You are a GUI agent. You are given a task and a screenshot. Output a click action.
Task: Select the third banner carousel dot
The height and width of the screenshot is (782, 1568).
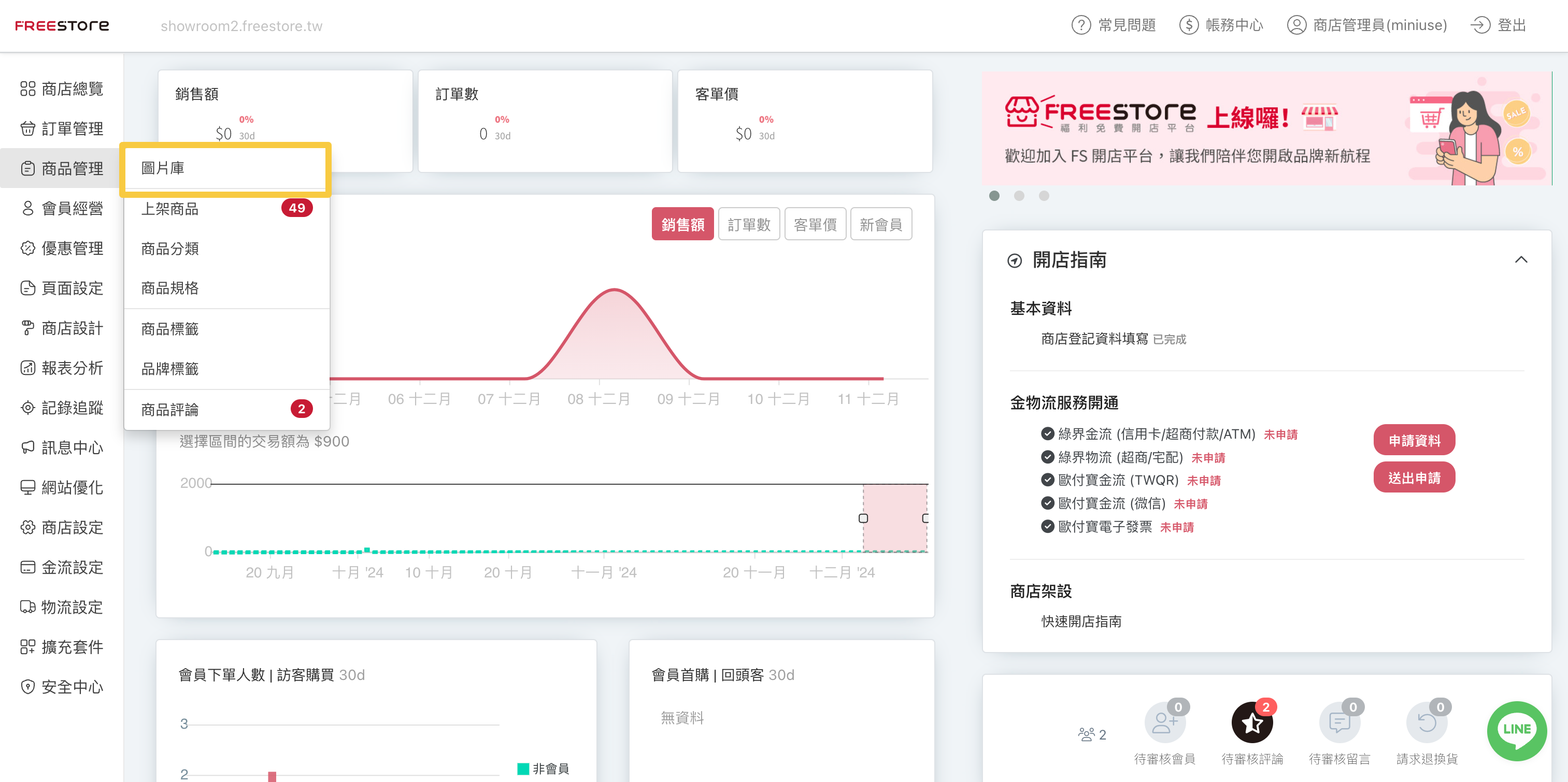click(x=1044, y=196)
